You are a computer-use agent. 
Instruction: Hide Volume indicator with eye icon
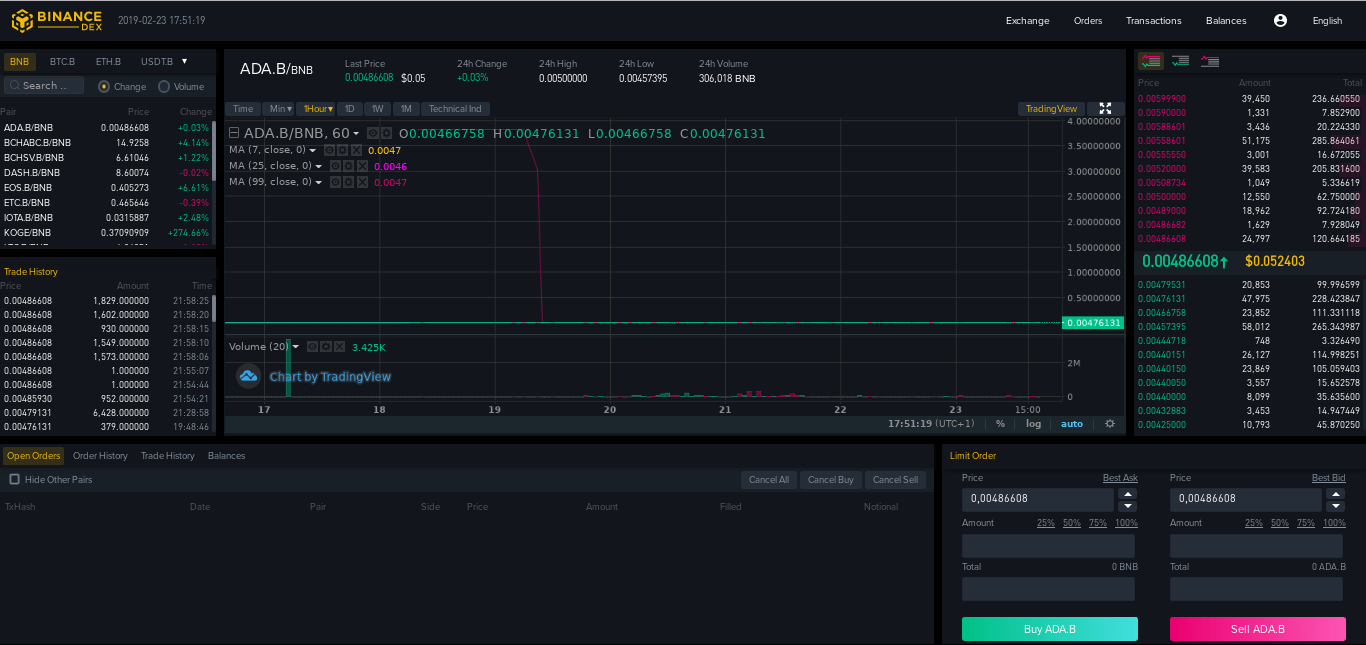(x=312, y=347)
